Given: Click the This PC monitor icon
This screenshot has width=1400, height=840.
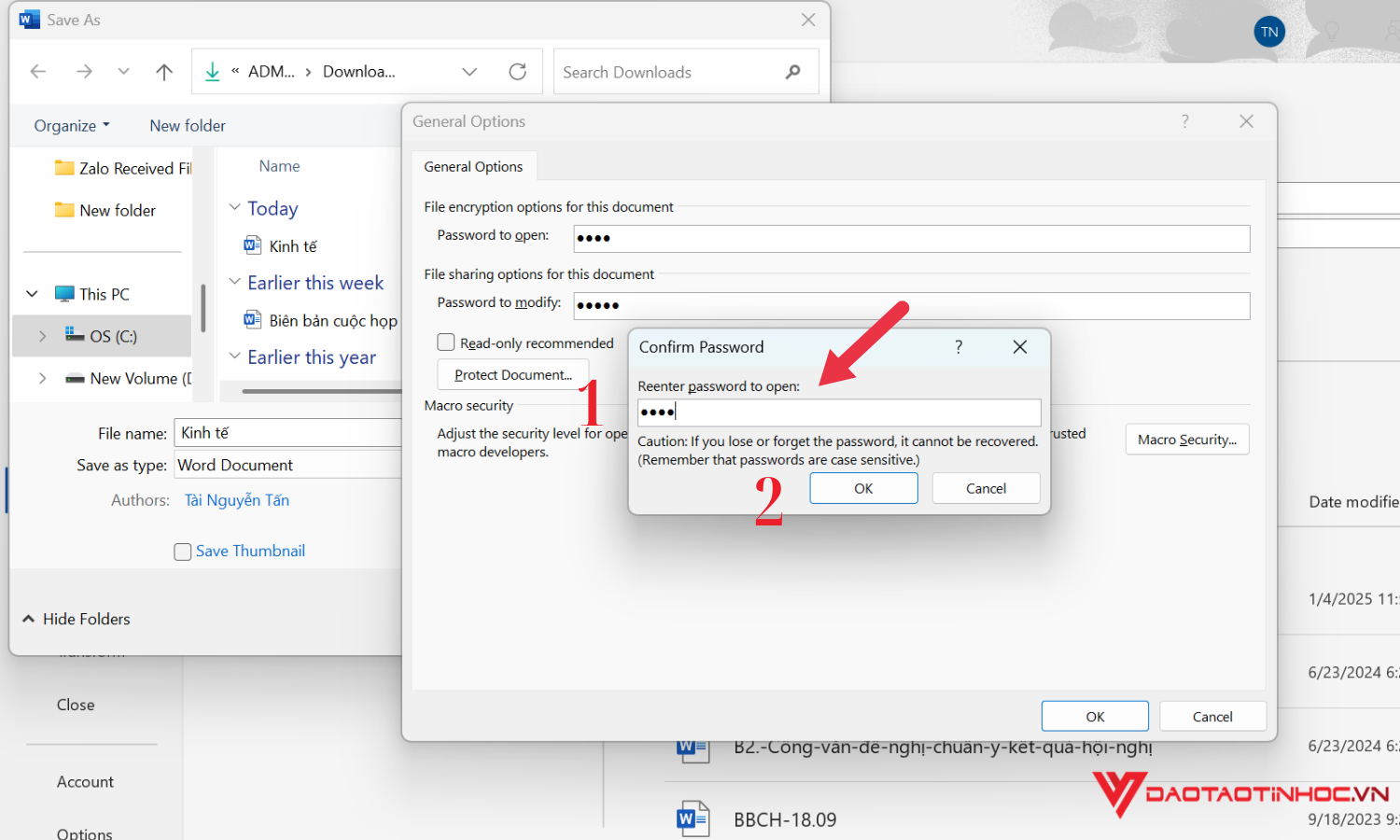Looking at the screenshot, I should coord(64,294).
